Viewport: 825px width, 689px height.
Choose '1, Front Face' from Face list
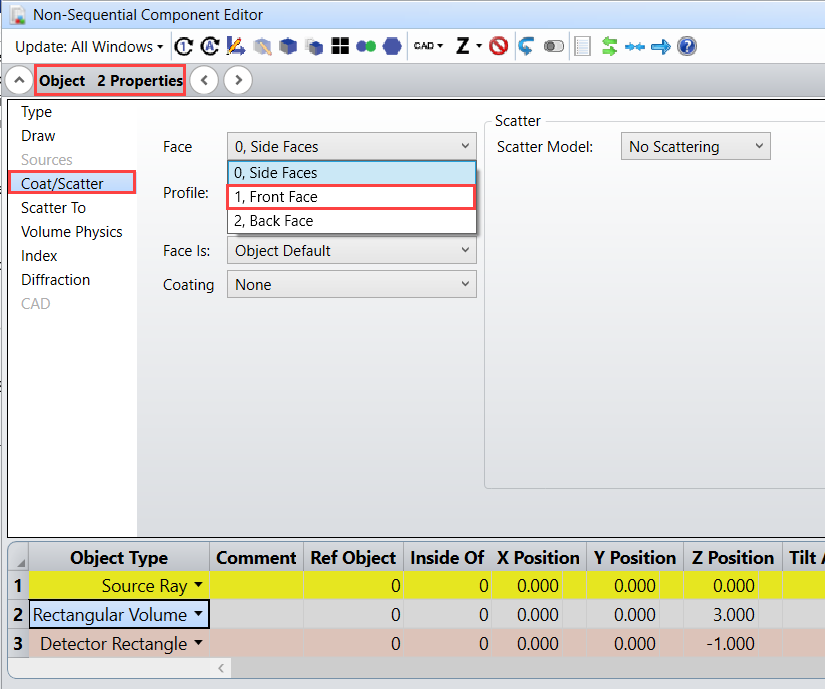(x=351, y=197)
